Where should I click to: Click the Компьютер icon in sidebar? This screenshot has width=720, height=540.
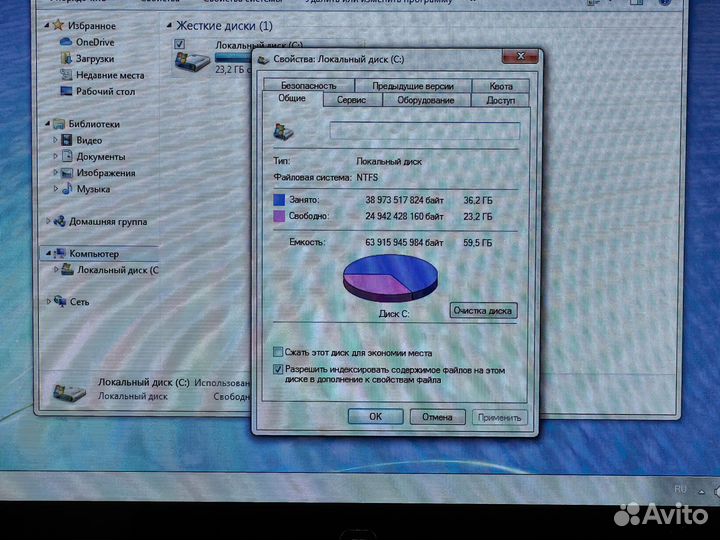pyautogui.click(x=60, y=253)
